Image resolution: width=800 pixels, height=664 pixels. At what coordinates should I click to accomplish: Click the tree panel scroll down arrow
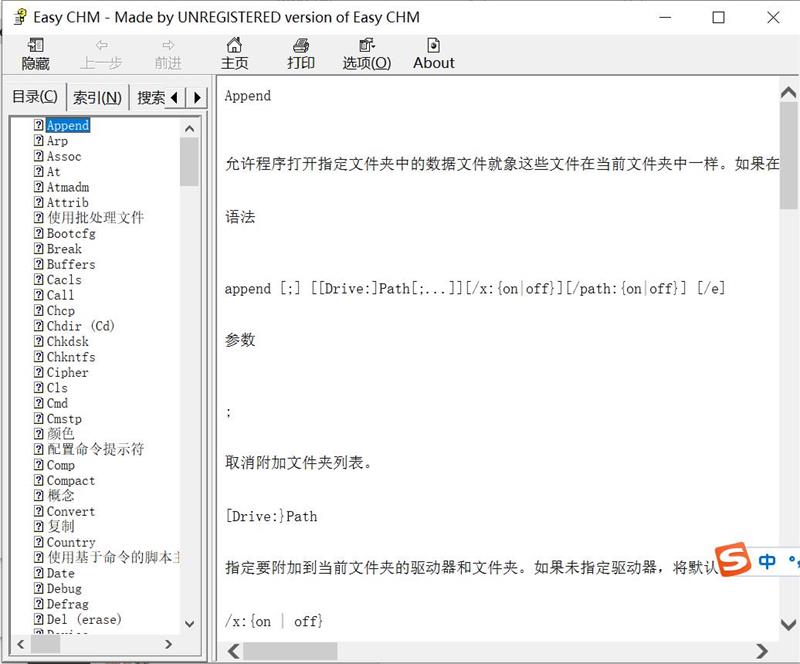coord(189,624)
